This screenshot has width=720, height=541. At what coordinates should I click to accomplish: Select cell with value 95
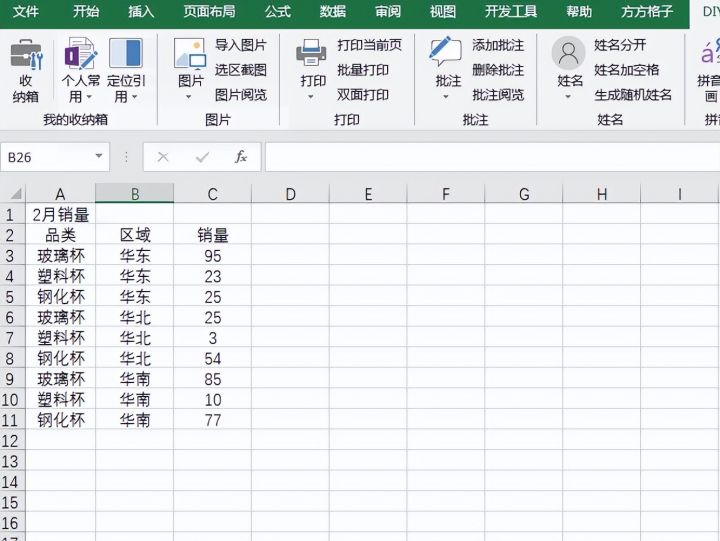tap(213, 256)
